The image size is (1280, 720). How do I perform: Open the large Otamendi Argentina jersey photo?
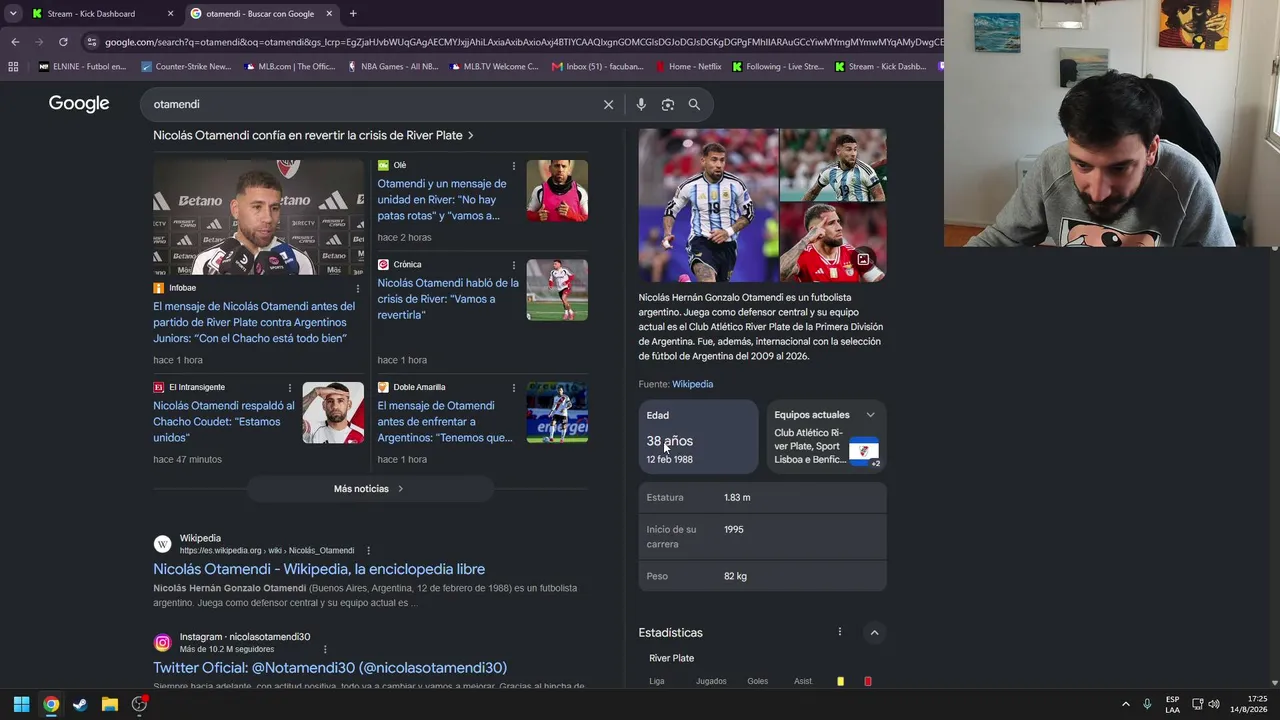click(708, 205)
